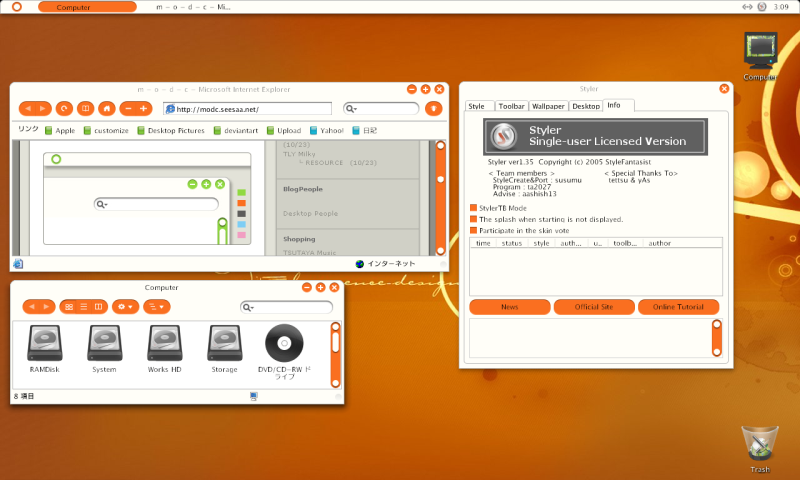
Task: Go to home page via house icon
Action: coord(107,109)
